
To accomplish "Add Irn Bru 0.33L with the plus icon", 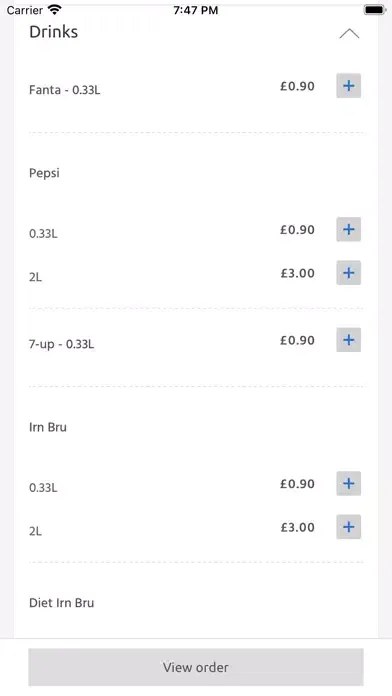I will pyautogui.click(x=348, y=483).
